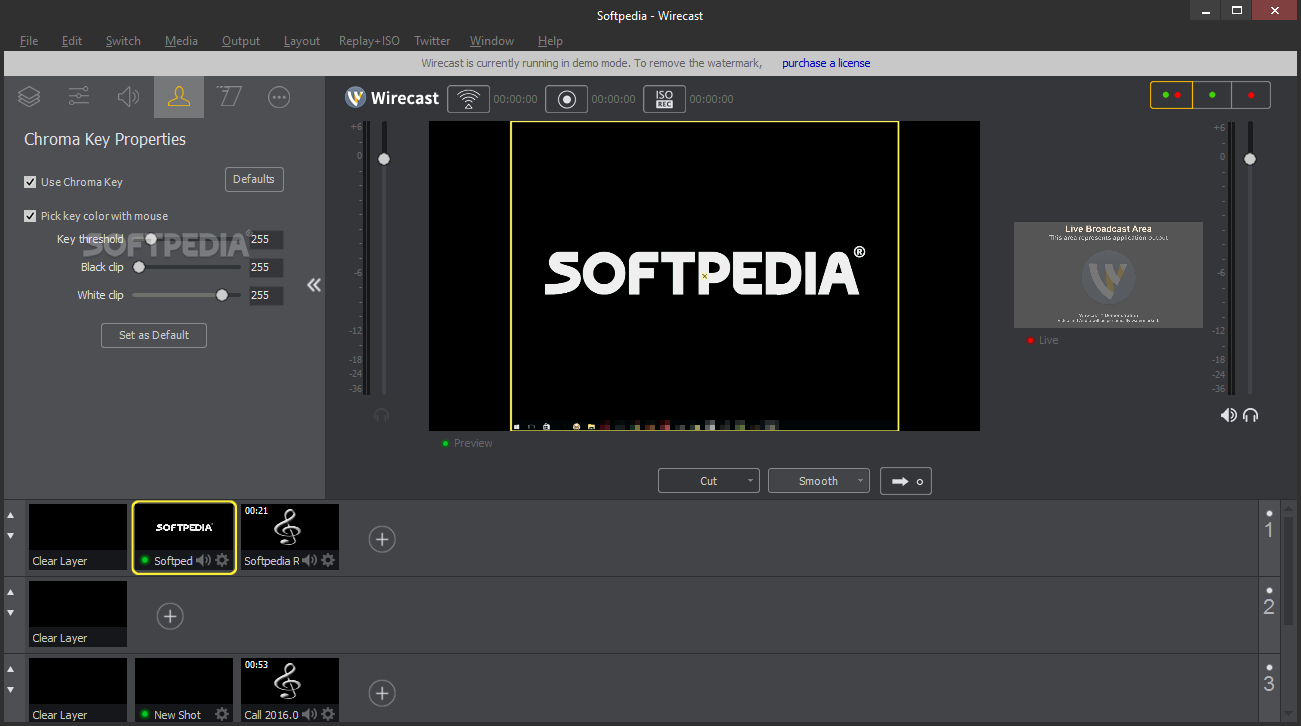The width and height of the screenshot is (1301, 726).
Task: Click the Set as Default button
Action: 154,335
